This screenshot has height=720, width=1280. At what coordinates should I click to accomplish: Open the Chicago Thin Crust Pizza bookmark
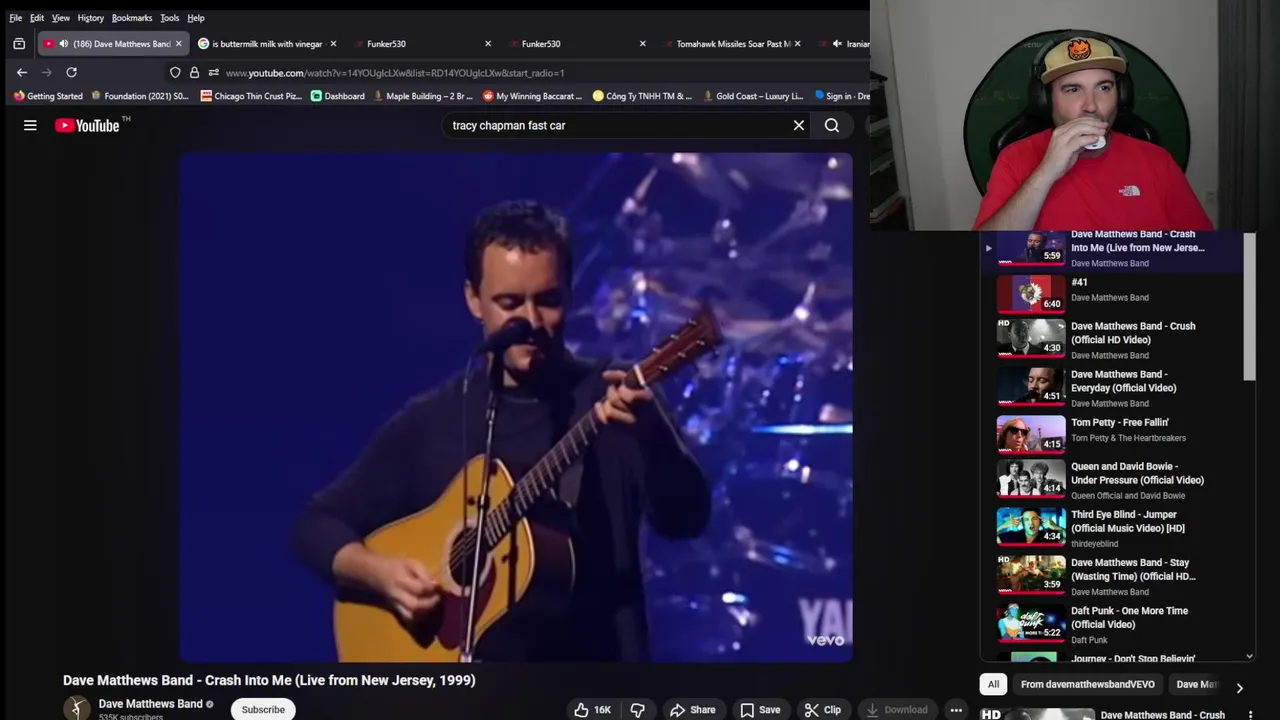pyautogui.click(x=251, y=96)
